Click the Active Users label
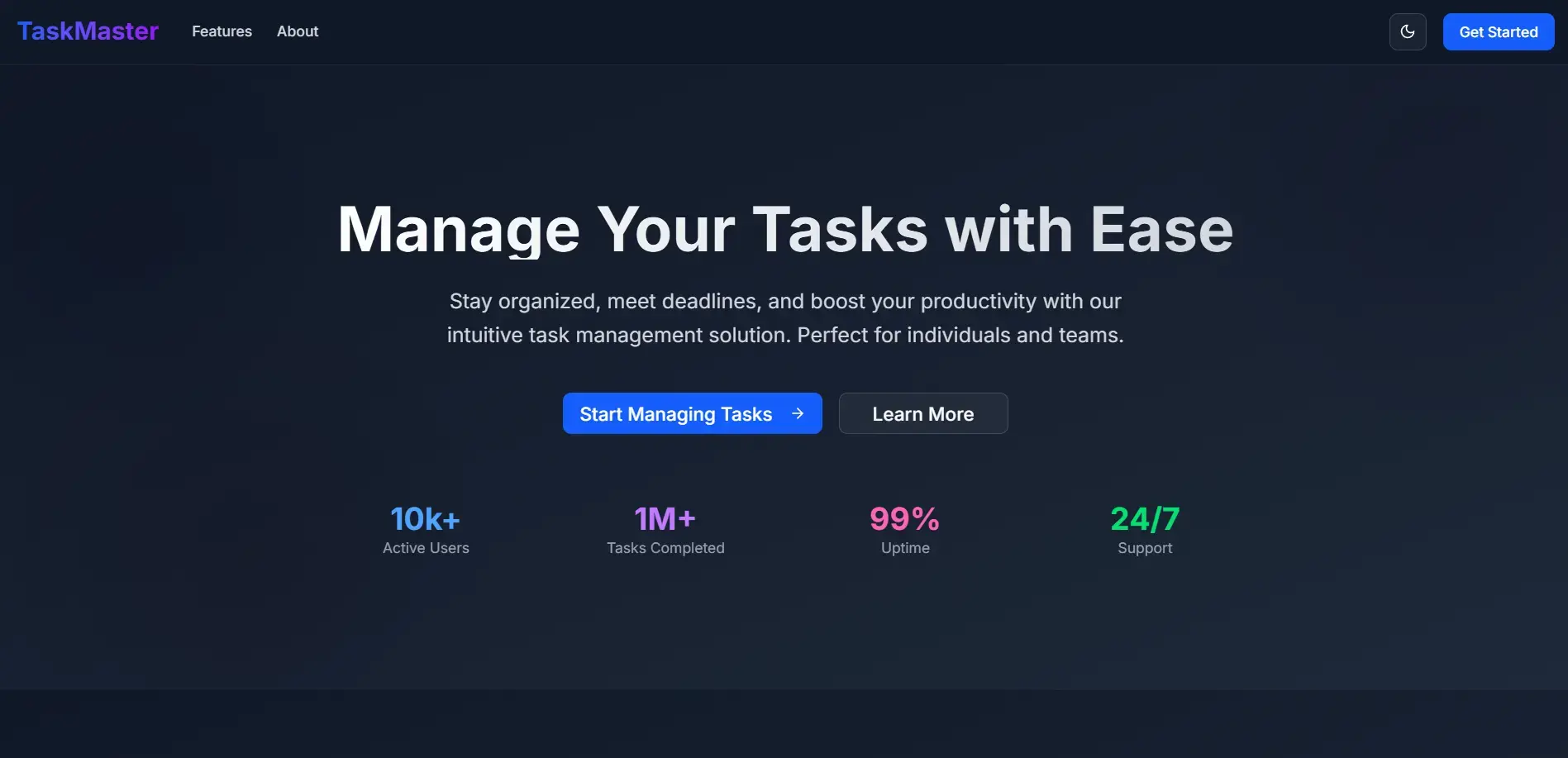1568x758 pixels. coord(425,547)
